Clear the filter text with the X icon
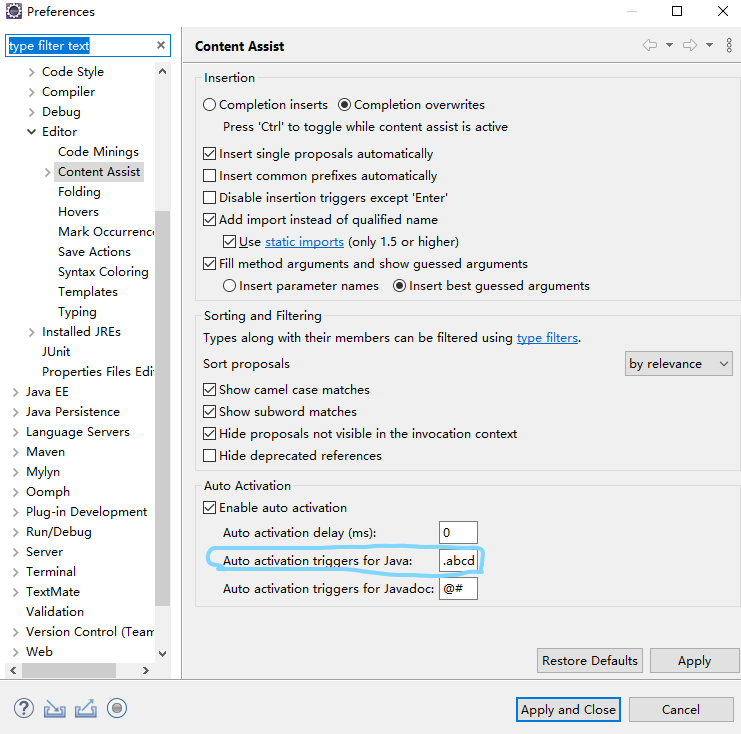Viewport: 741px width, 734px height. [x=161, y=45]
